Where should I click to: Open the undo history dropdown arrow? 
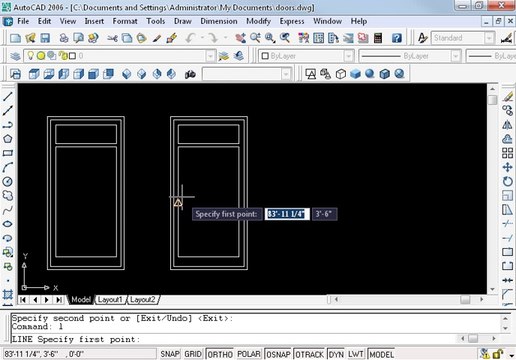click(202, 38)
